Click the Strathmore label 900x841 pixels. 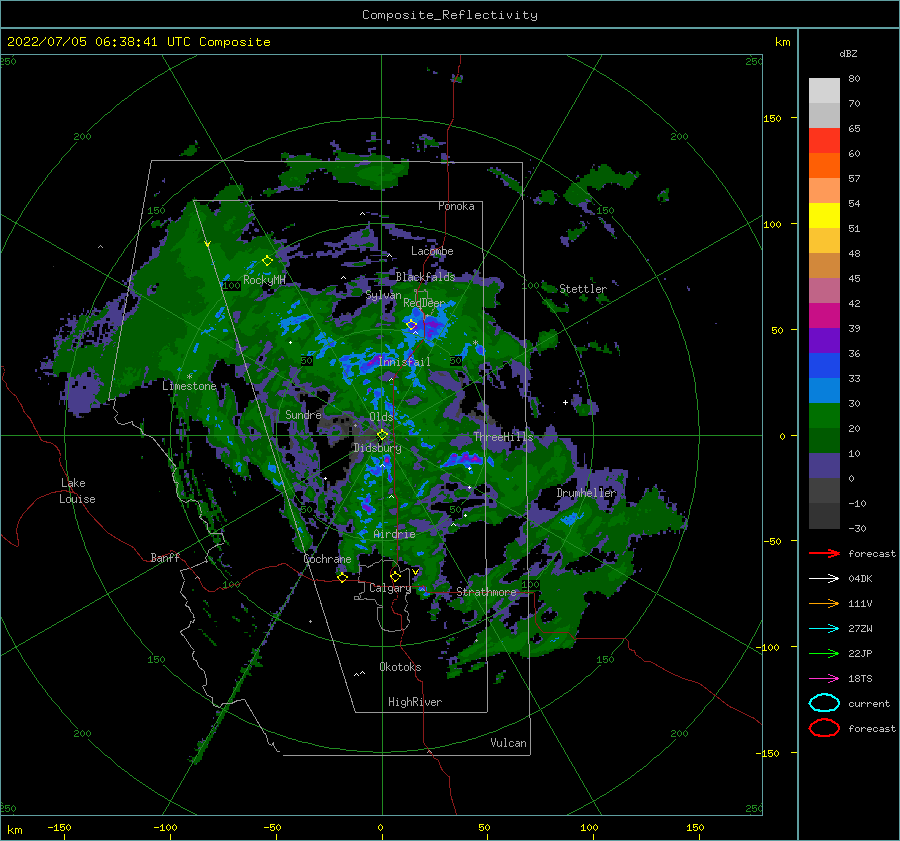(486, 592)
